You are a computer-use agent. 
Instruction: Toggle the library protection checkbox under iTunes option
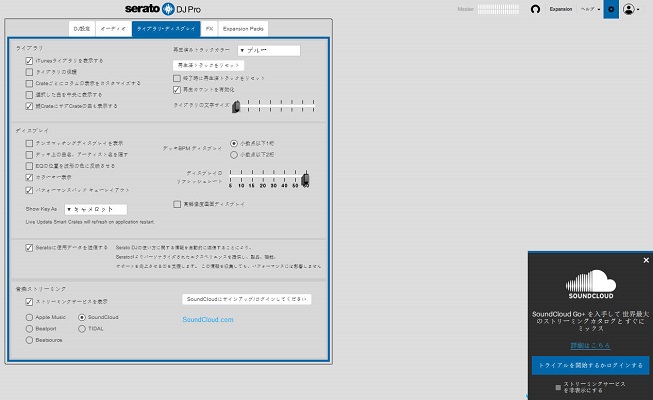(x=29, y=72)
